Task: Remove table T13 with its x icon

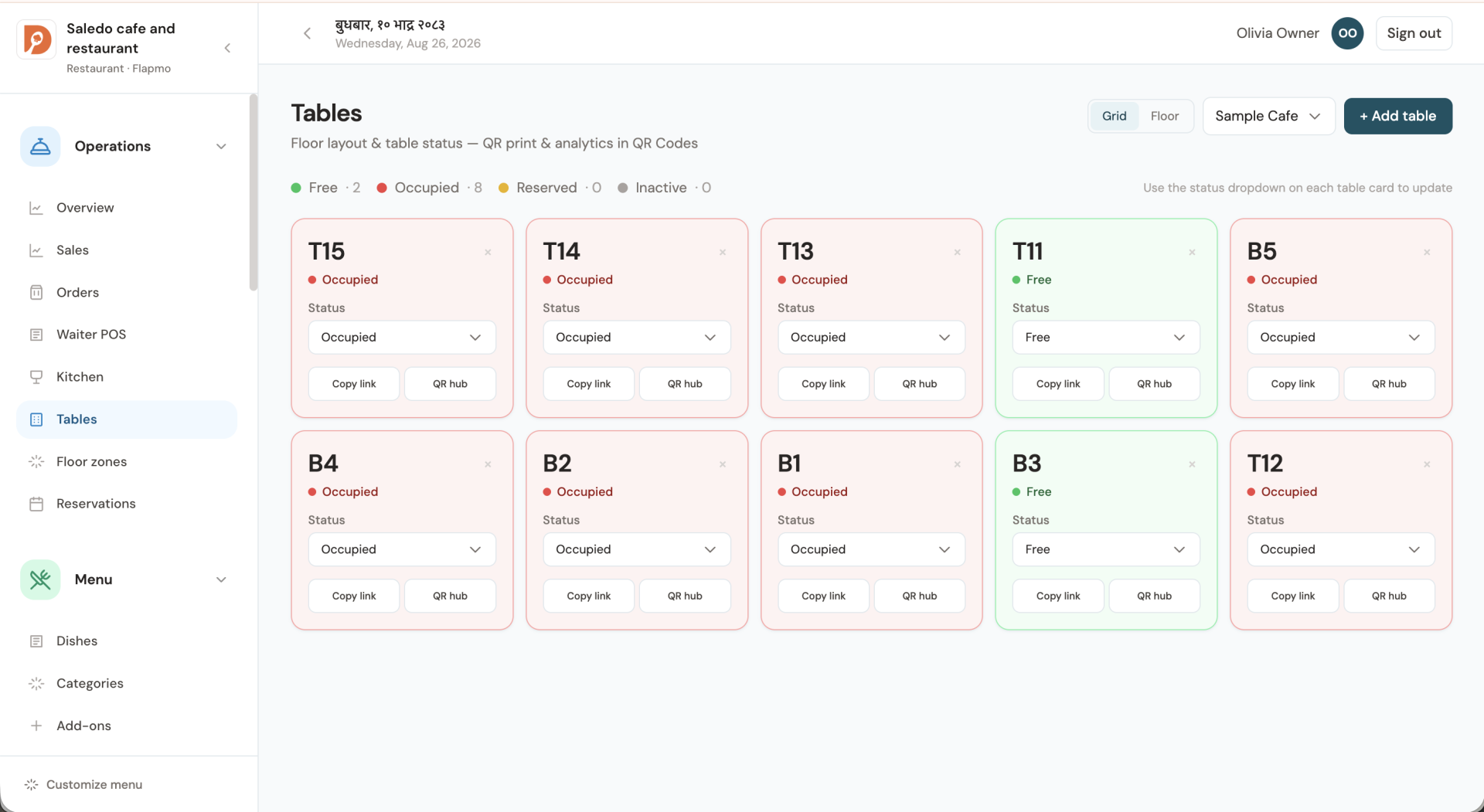Action: (x=958, y=253)
